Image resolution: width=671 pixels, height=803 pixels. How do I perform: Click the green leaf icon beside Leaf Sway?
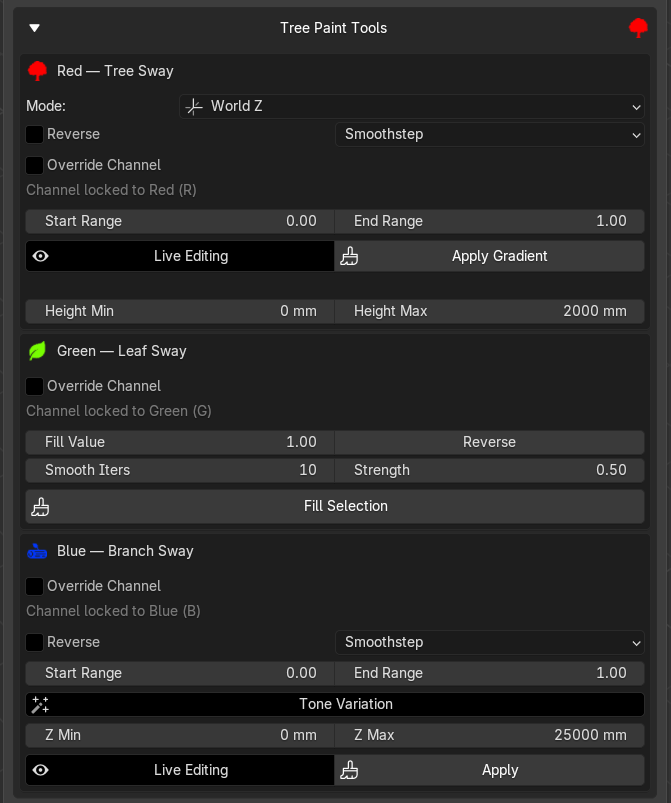38,351
